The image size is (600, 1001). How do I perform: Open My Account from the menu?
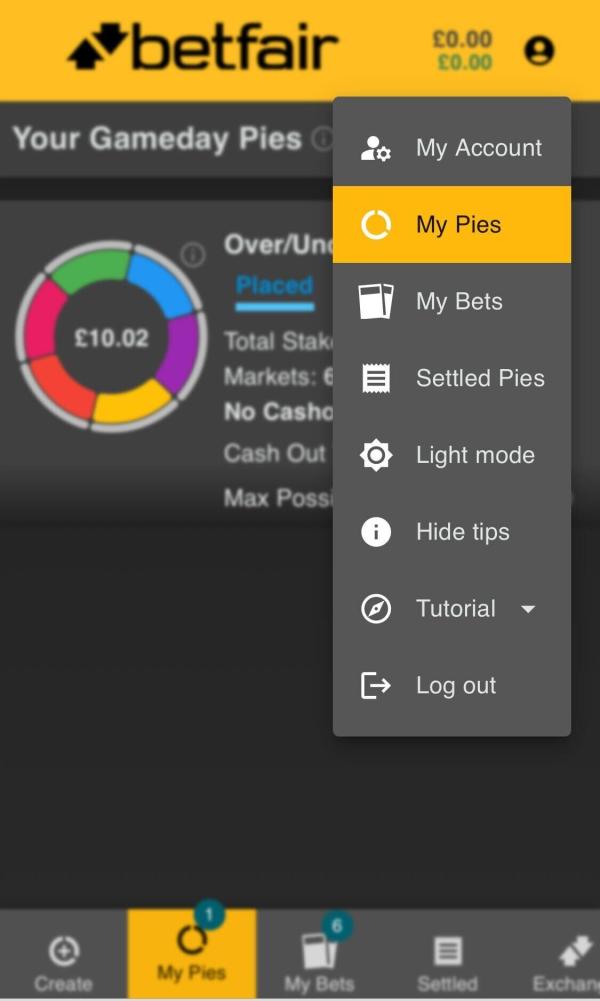click(x=451, y=148)
